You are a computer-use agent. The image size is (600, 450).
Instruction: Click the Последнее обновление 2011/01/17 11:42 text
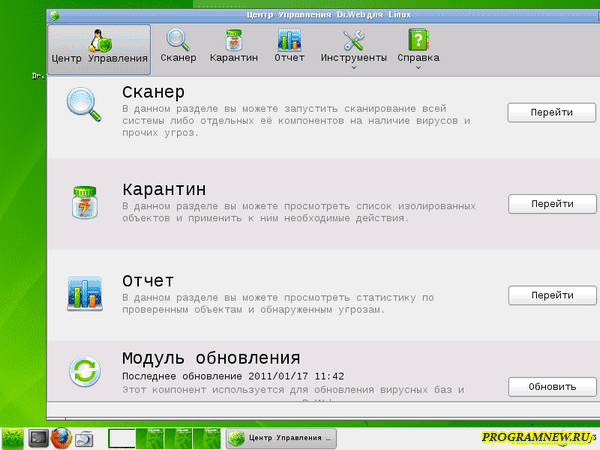tap(233, 377)
